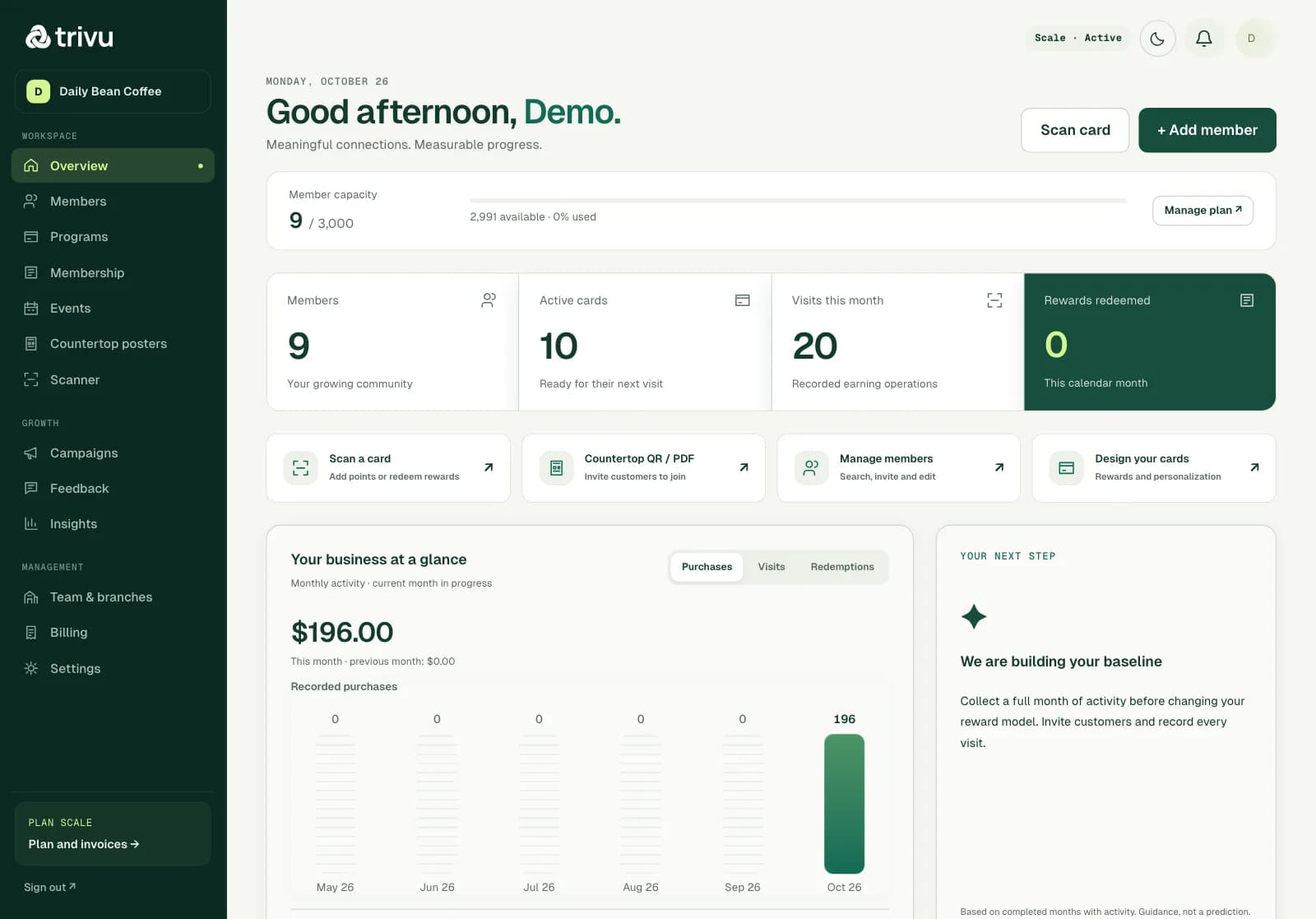Open the Active cards stat card
This screenshot has width=1316, height=919.
(x=645, y=342)
